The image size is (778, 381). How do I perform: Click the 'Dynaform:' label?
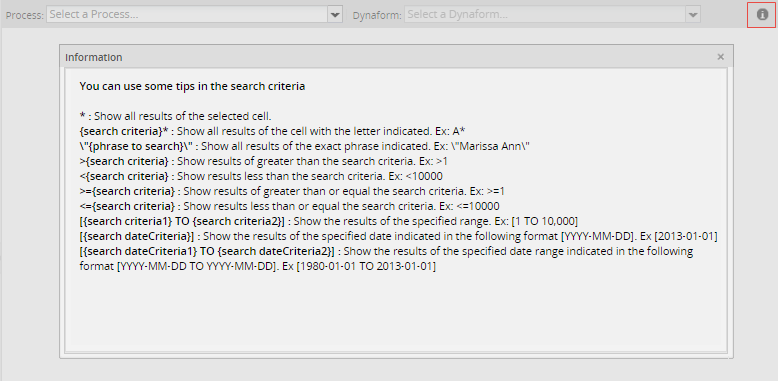[377, 15]
